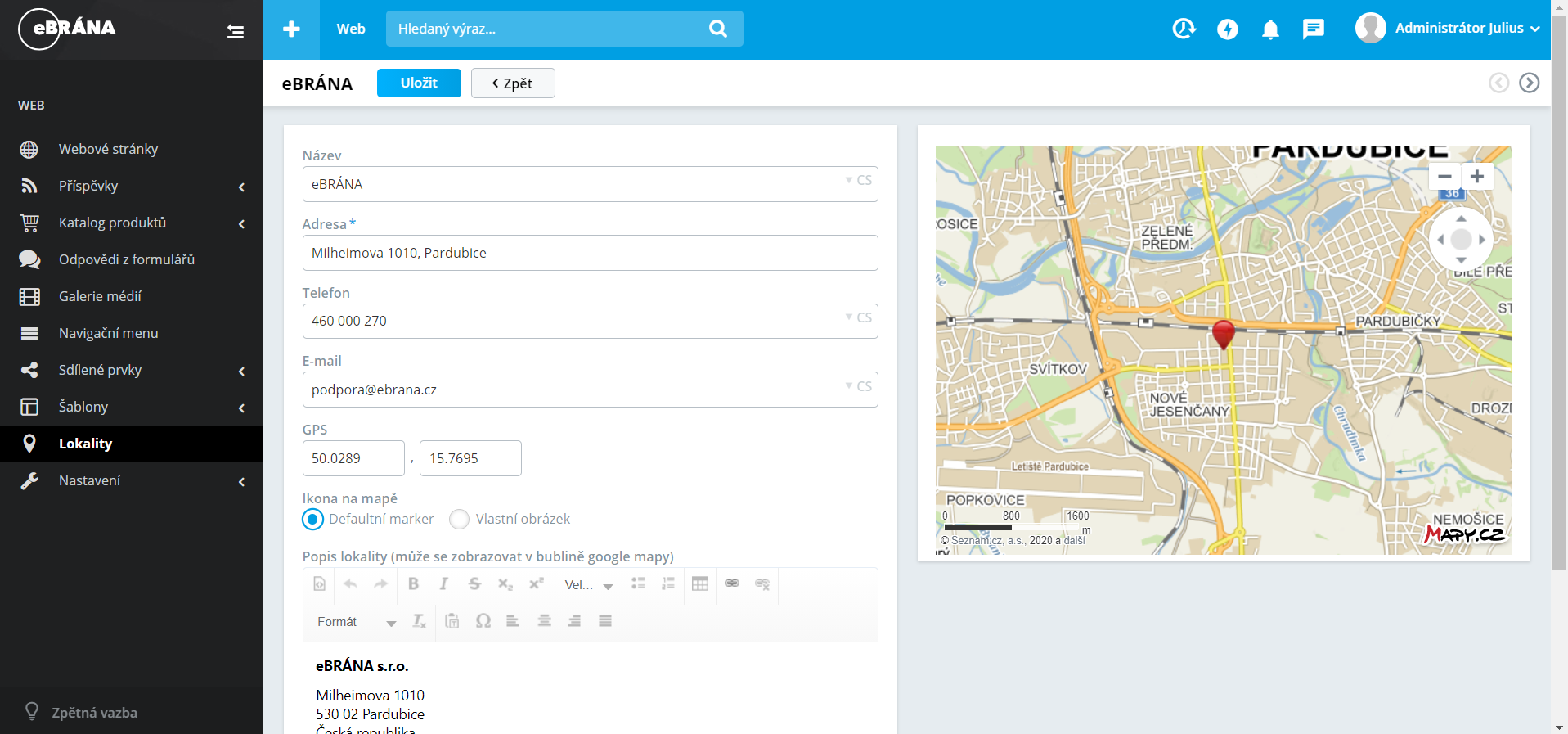
Task: Open Navigační menu item
Action: [132, 333]
